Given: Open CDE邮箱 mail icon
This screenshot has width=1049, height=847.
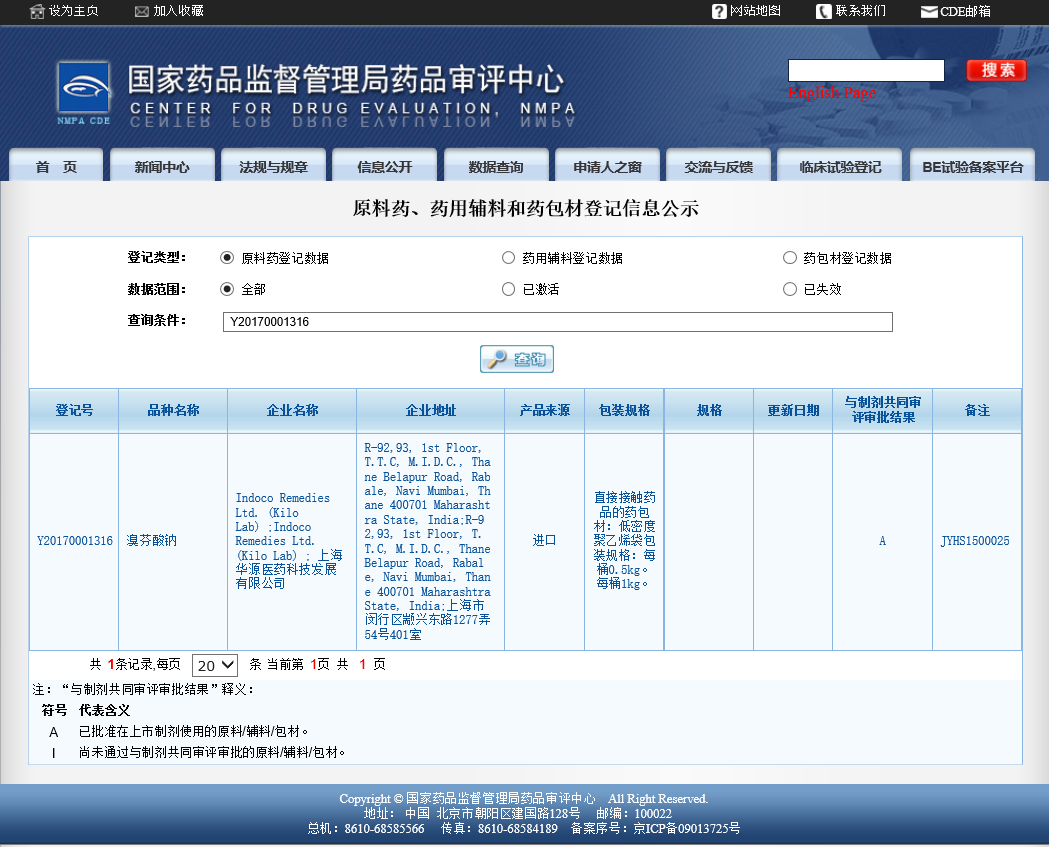Looking at the screenshot, I should pos(929,12).
